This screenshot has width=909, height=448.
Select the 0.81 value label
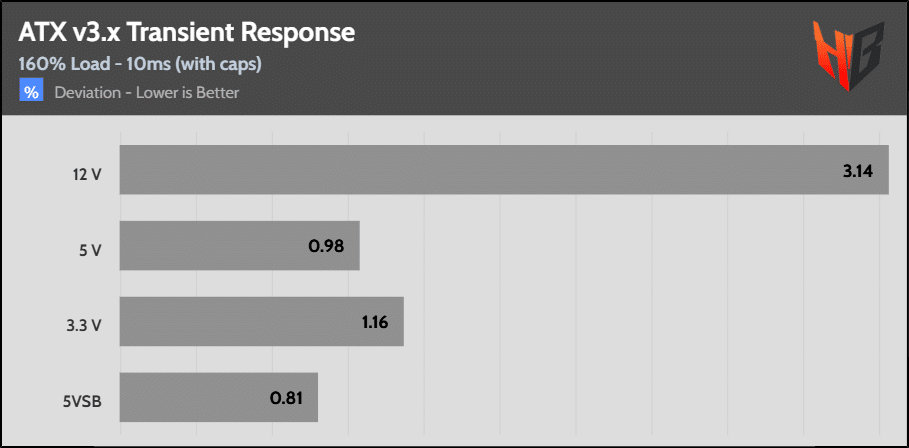286,398
